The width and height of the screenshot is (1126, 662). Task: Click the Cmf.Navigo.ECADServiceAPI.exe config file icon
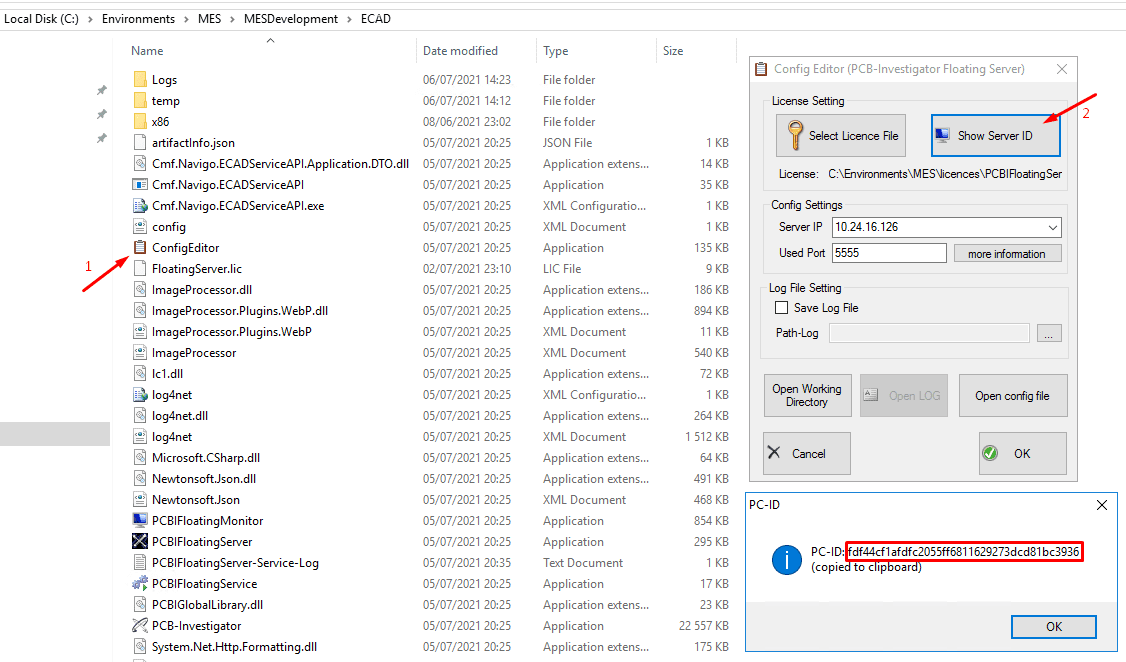coord(140,205)
